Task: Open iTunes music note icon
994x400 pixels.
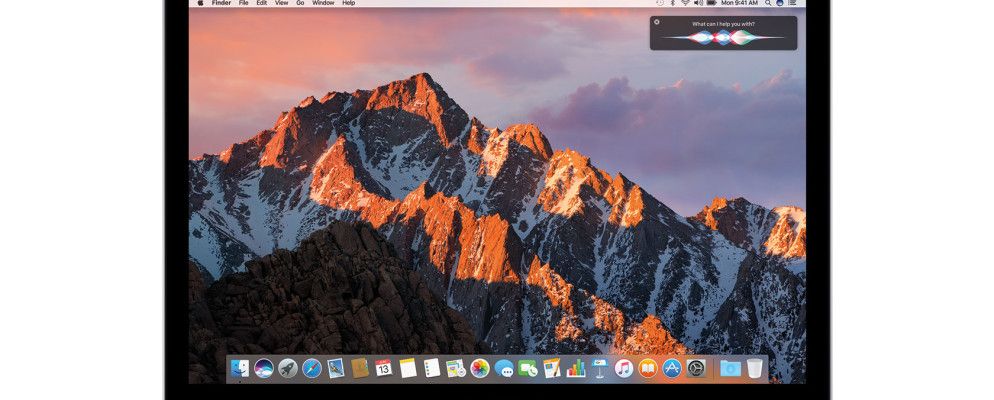Action: click(624, 368)
